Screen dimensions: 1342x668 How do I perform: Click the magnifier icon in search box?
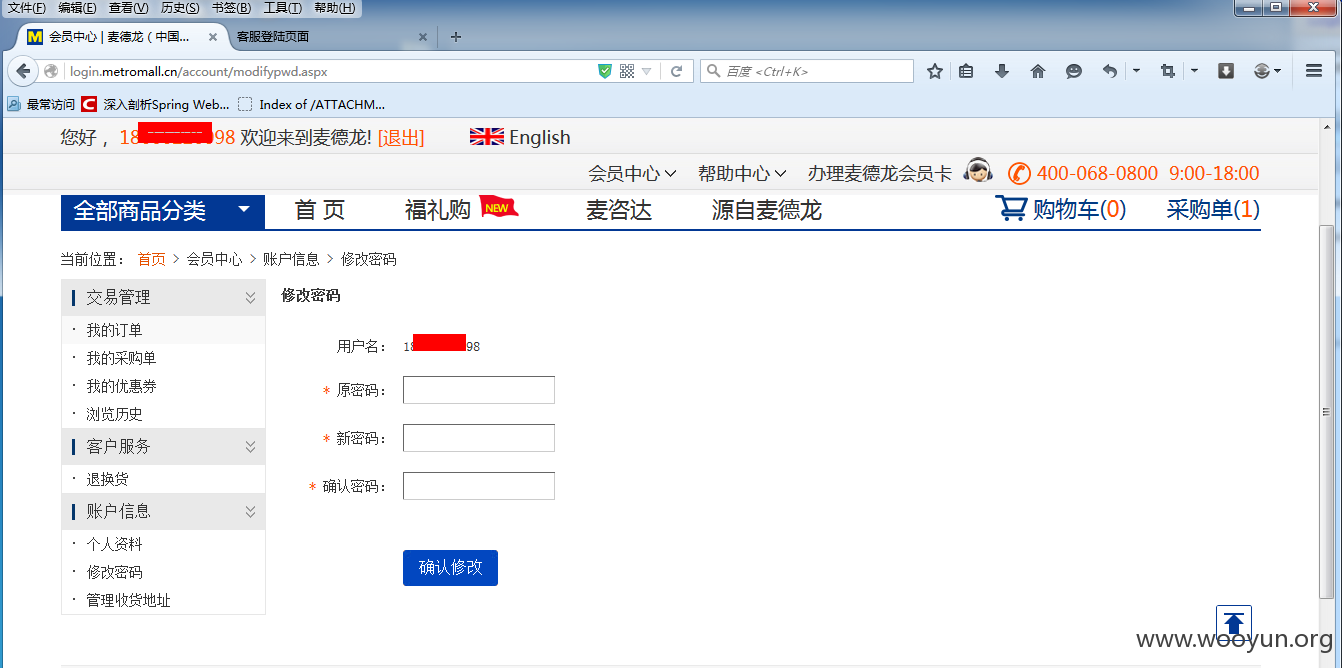coord(713,71)
